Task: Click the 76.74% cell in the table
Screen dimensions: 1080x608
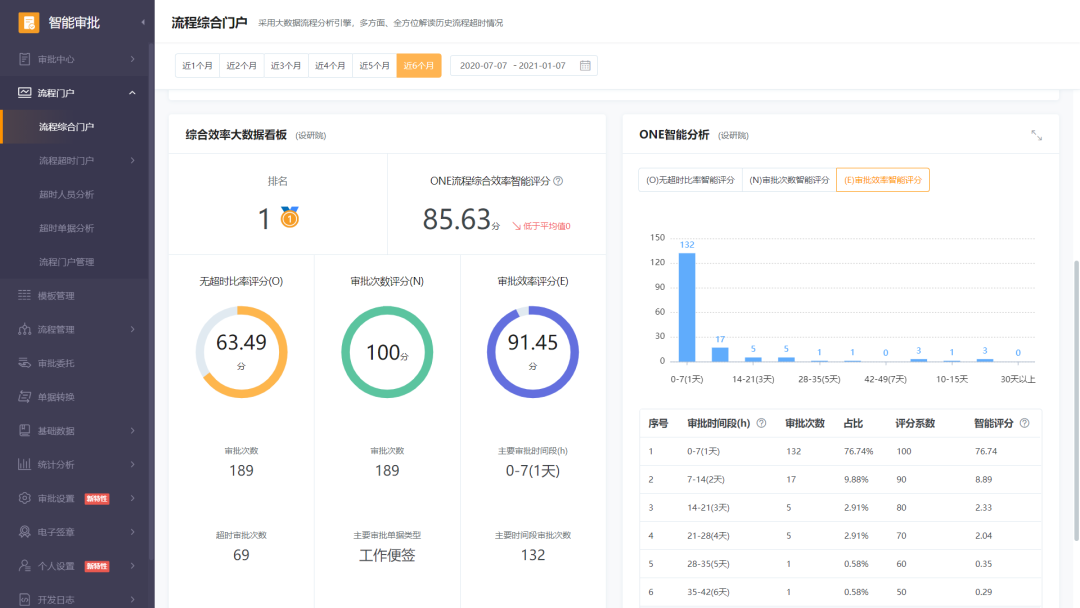Action: [x=858, y=451]
